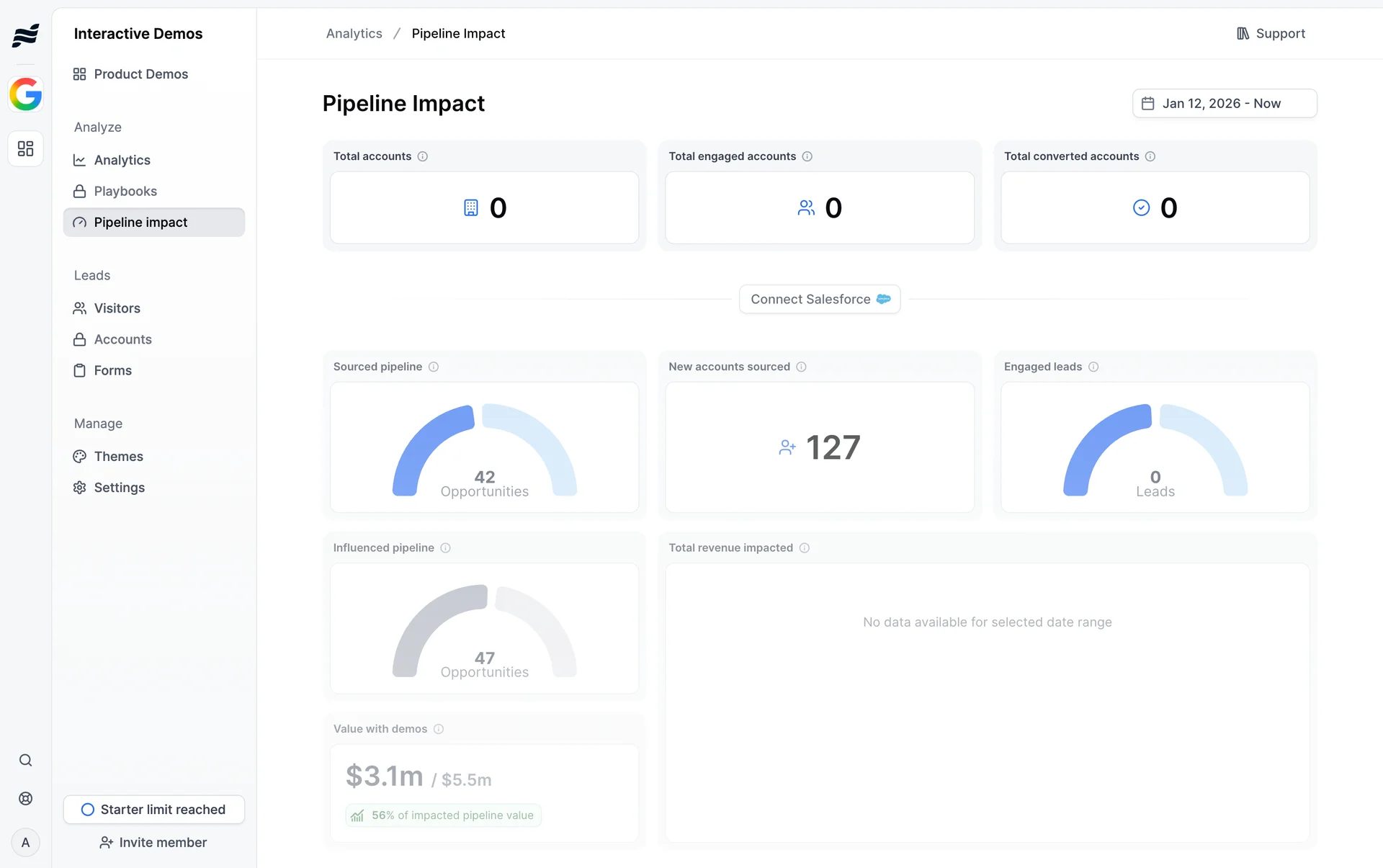
Task: Click the Google workspace icon in the sidebar
Action: 26,94
